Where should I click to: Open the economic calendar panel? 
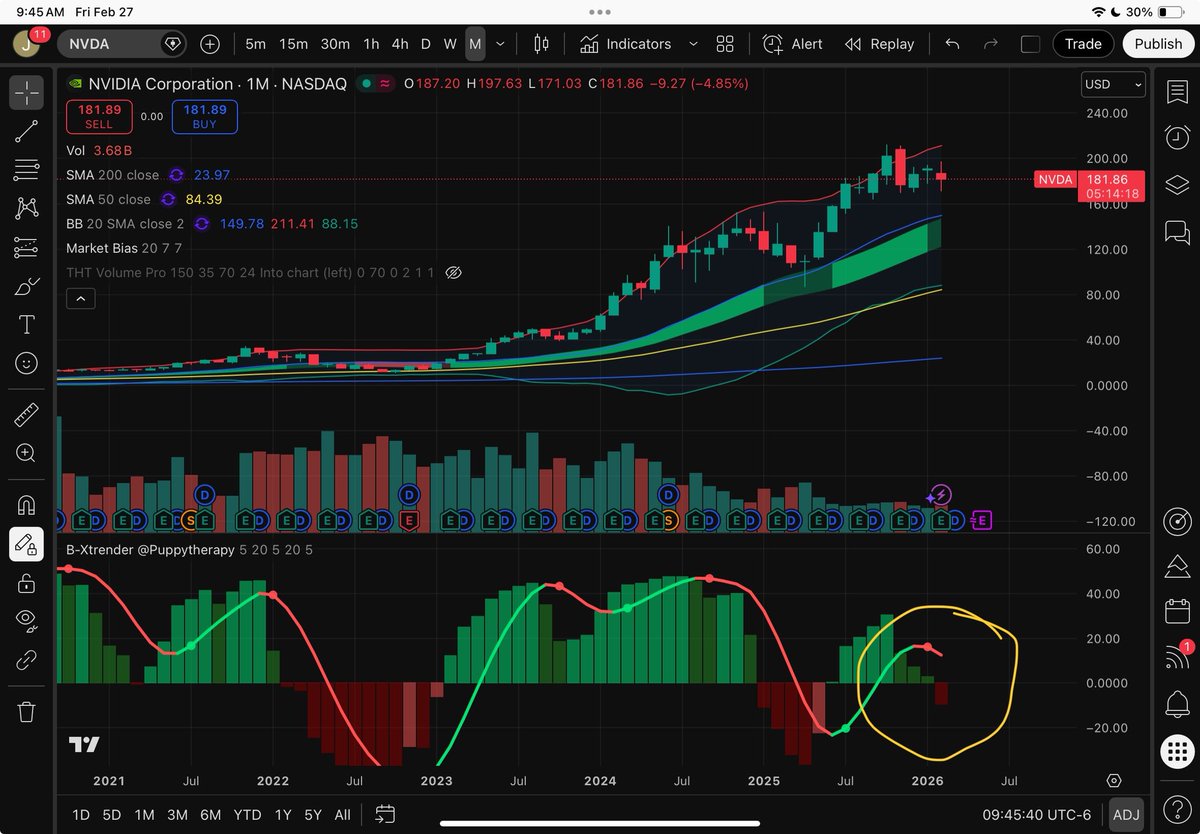click(1177, 611)
